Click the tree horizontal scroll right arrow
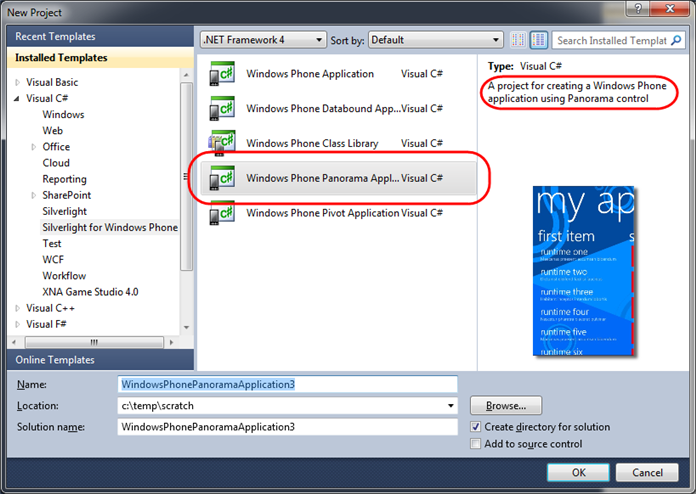This screenshot has width=696, height=494. [x=171, y=342]
